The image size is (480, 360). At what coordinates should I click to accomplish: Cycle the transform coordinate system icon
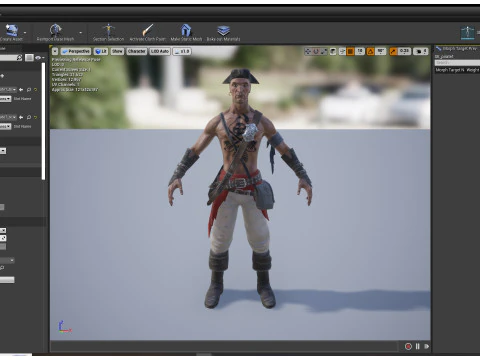click(x=333, y=51)
